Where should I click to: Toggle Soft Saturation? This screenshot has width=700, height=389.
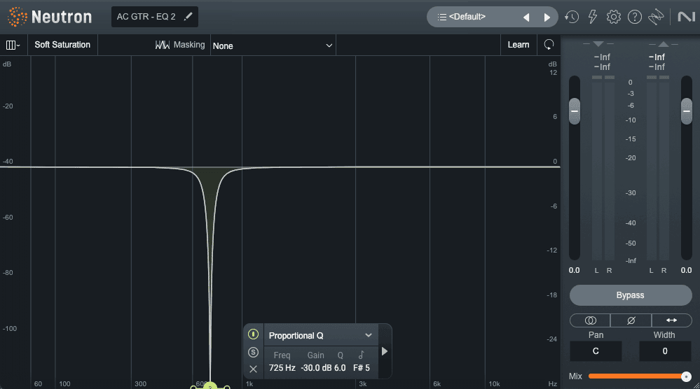[62, 45]
